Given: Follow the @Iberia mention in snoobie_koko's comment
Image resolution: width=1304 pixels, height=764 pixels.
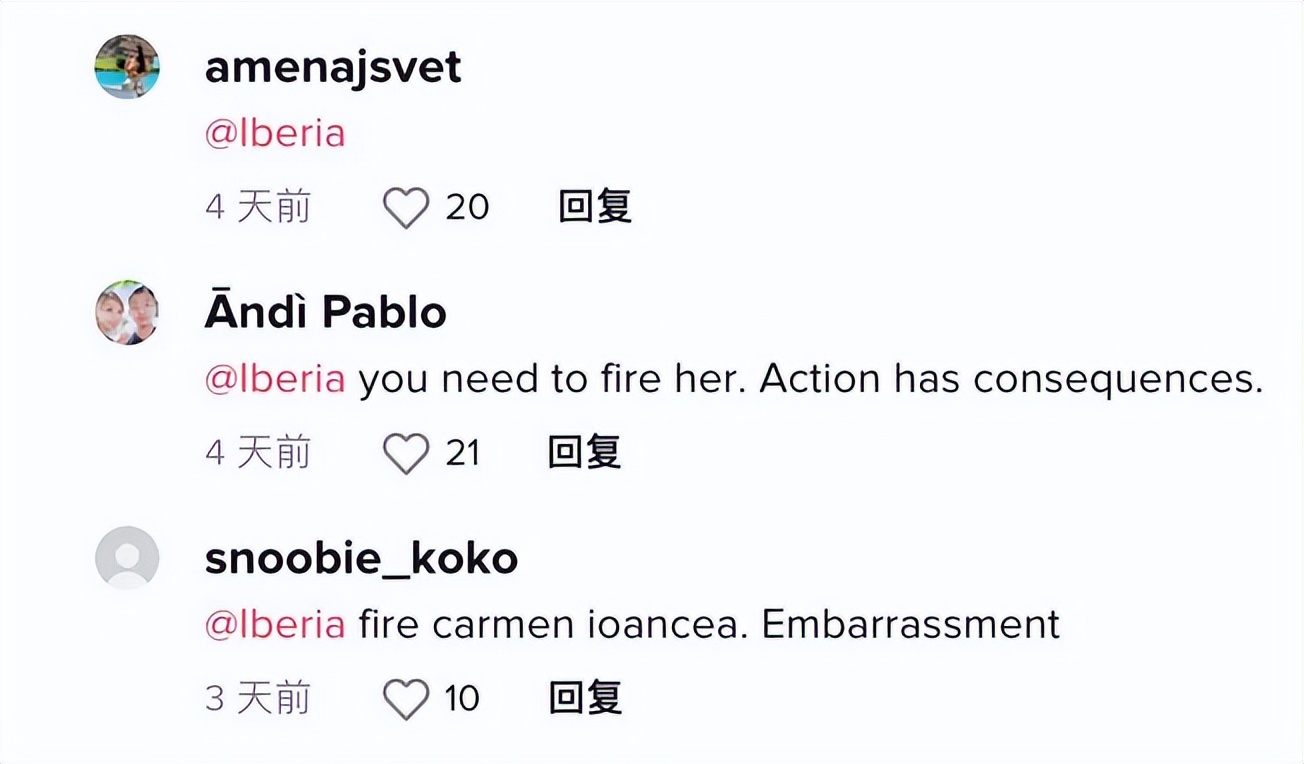Looking at the screenshot, I should click(x=275, y=625).
